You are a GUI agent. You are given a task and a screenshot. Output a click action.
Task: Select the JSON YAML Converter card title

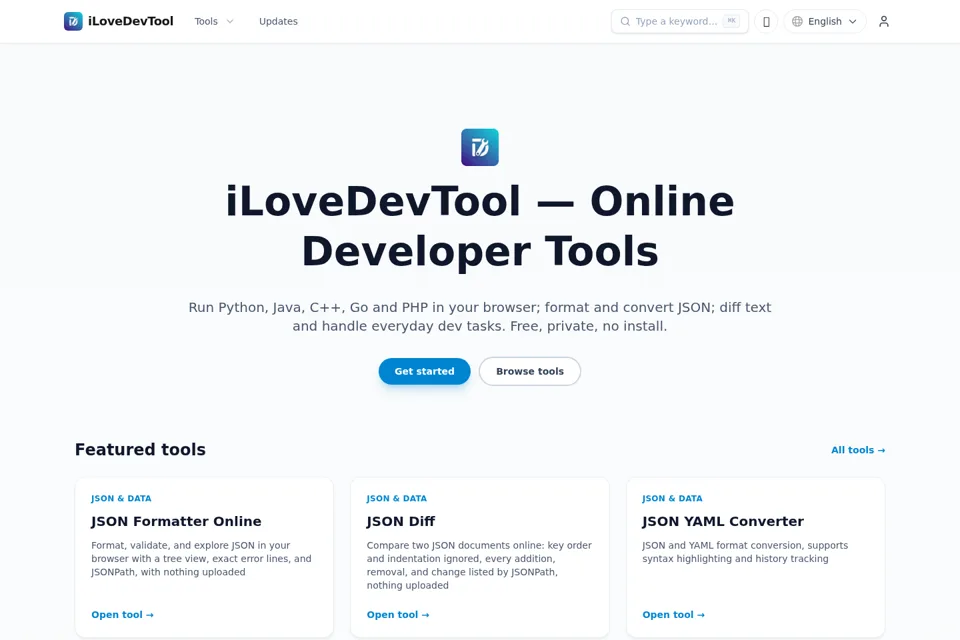tap(722, 521)
